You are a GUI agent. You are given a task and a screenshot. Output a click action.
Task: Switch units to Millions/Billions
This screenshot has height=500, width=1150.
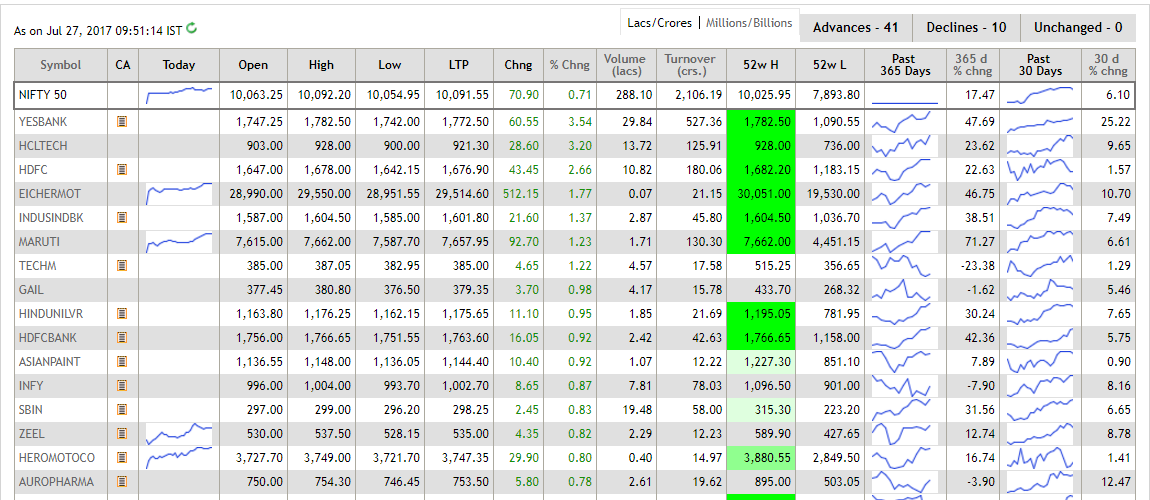[749, 23]
